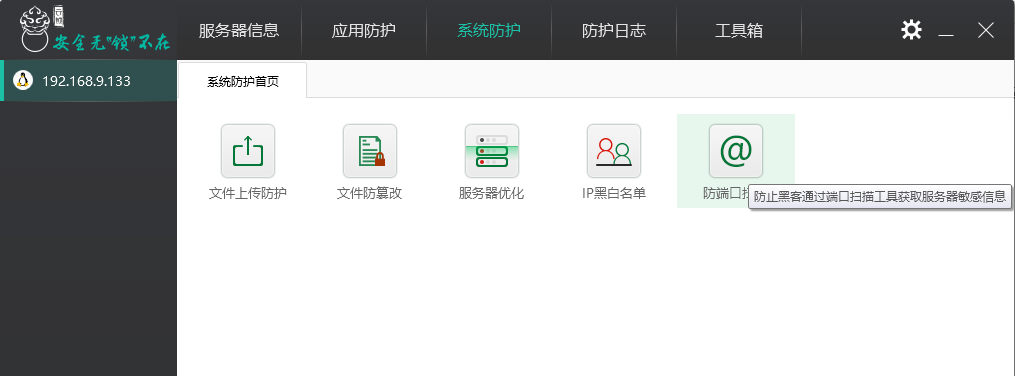The height and width of the screenshot is (376, 1015).
Task: Minimize the application window
Action: pos(946,31)
